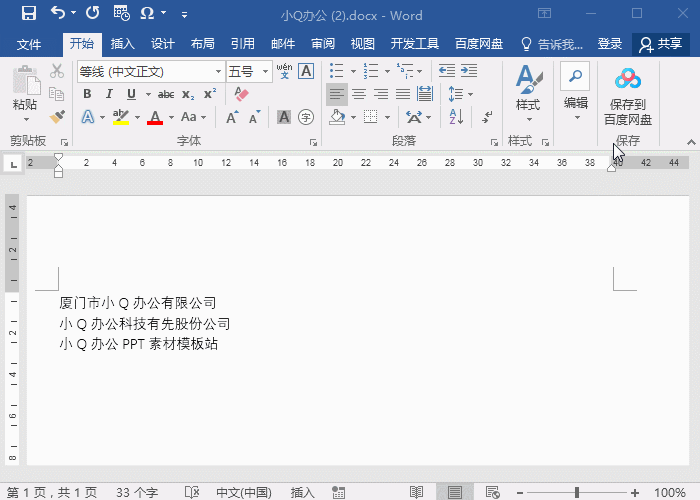
Task: Toggle Strikethrough formatting
Action: 165,94
